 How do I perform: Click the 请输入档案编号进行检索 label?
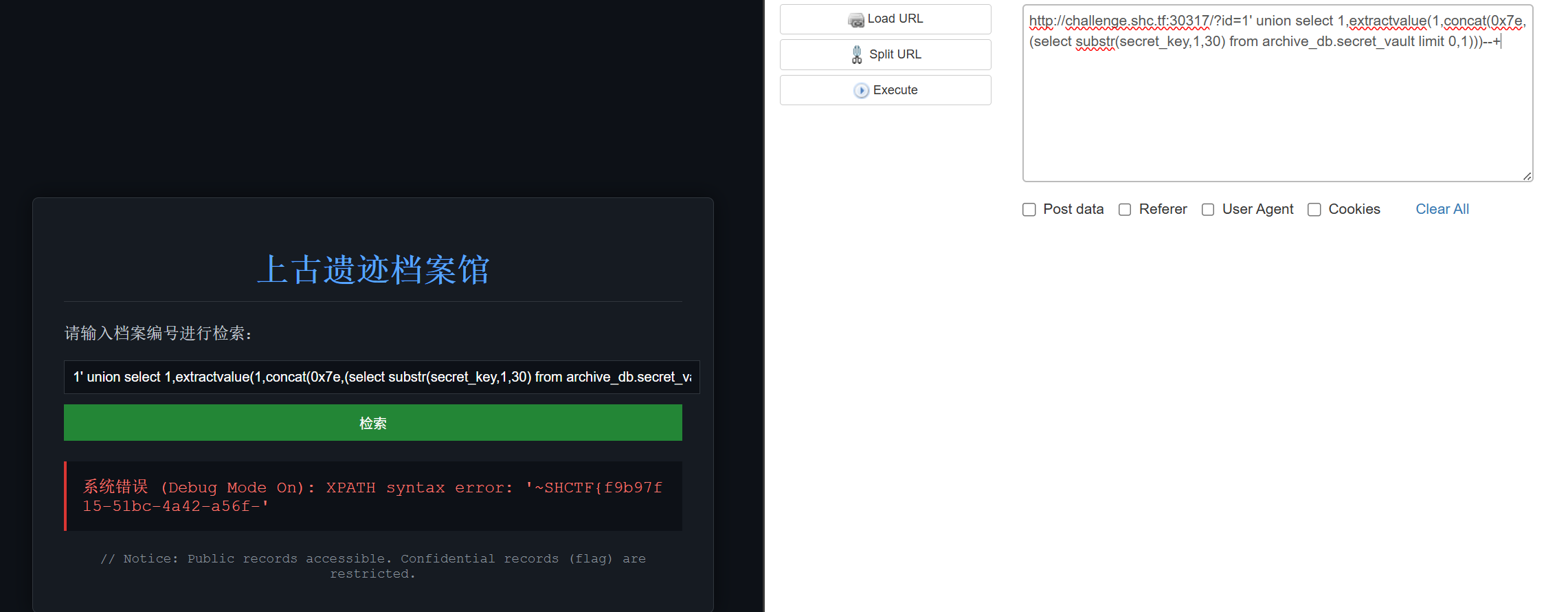point(159,334)
